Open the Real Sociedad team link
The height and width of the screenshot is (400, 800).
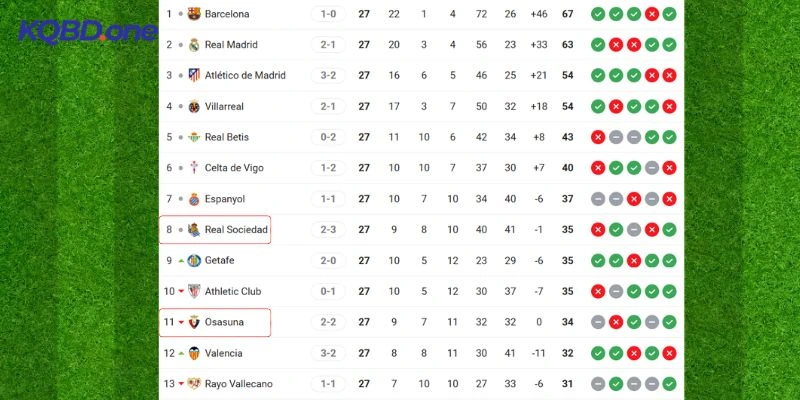click(x=236, y=230)
